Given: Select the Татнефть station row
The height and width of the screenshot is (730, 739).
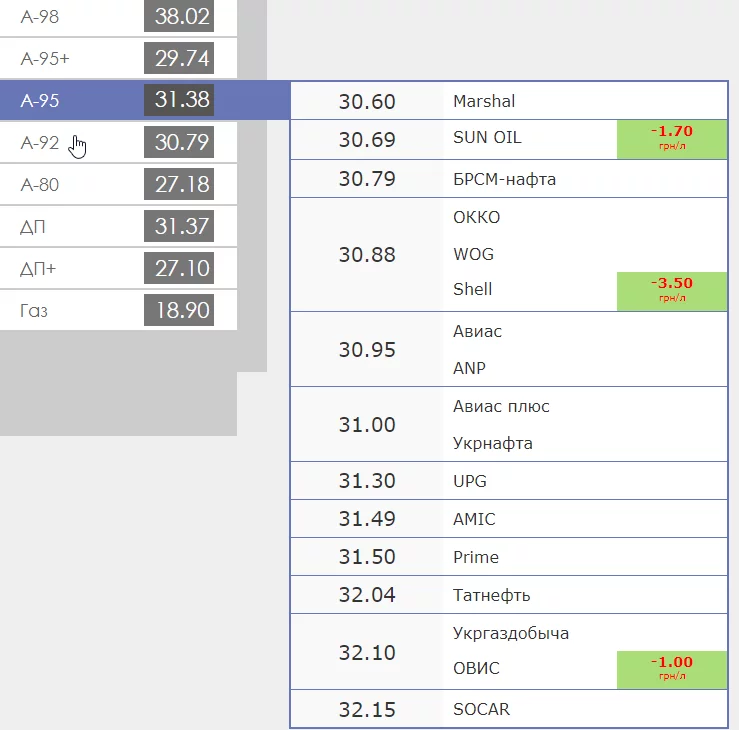Looking at the screenshot, I should (x=491, y=596).
